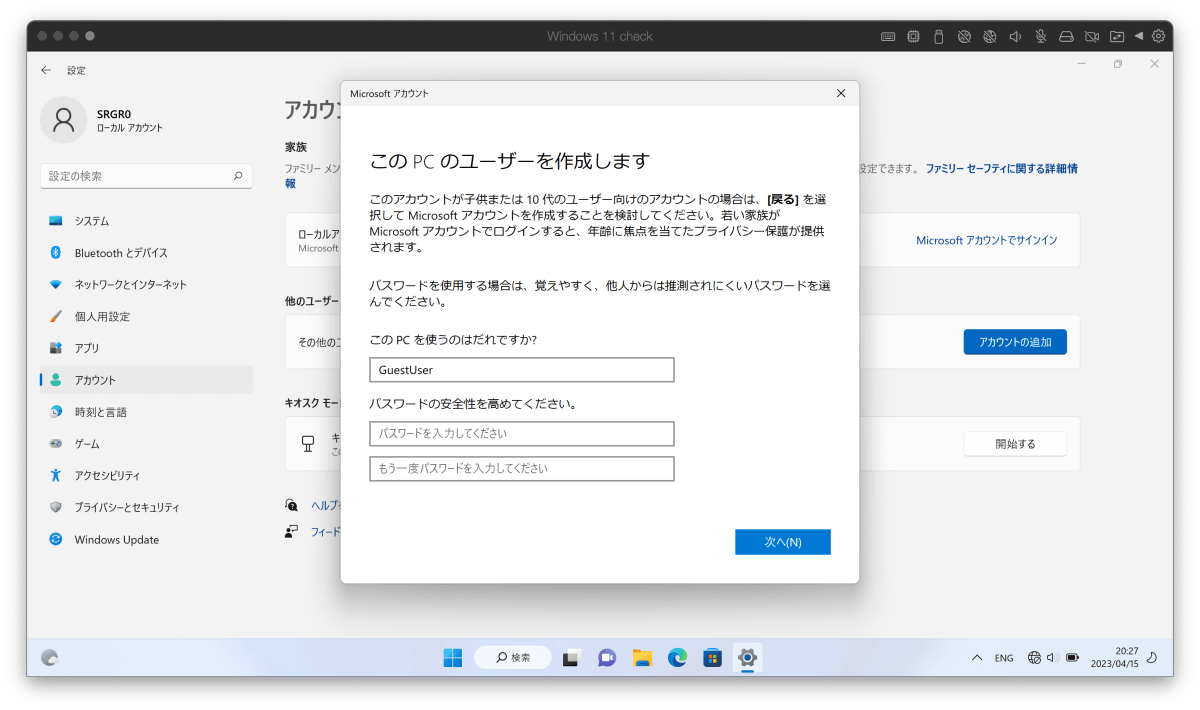Click the Settings gear in taskbar
The height and width of the screenshot is (710, 1200).
pyautogui.click(x=747, y=658)
